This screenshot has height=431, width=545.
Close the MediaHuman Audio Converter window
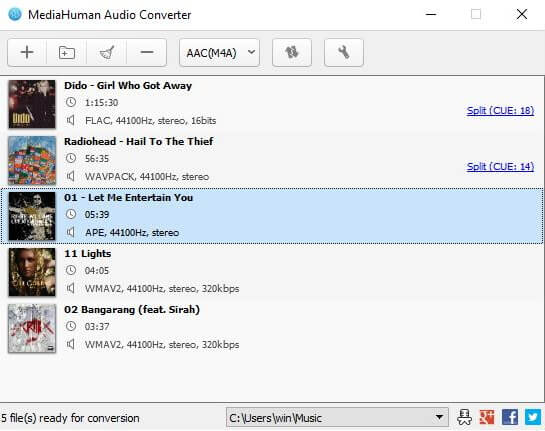point(522,14)
